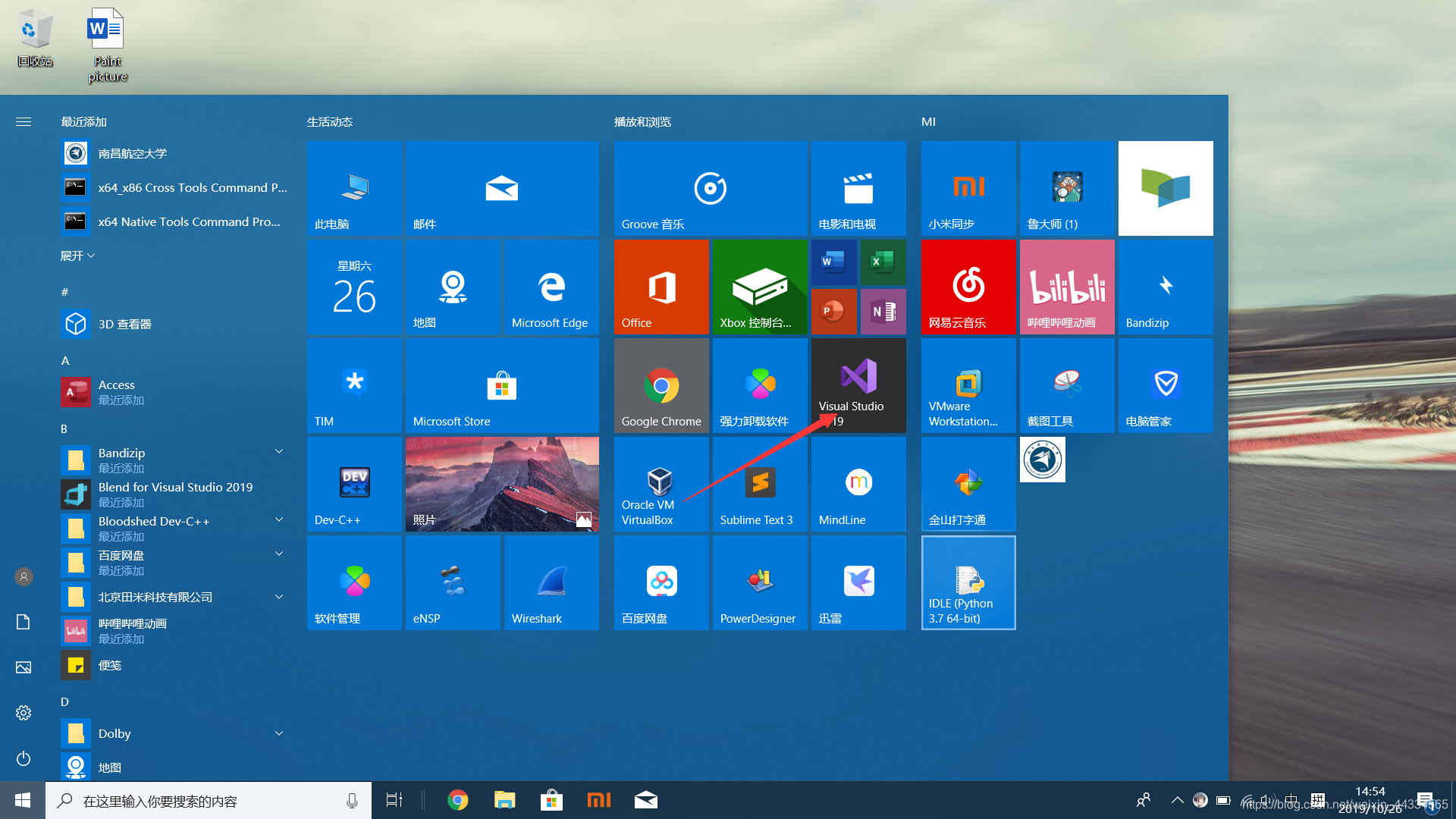Viewport: 1456px width, 819px height.
Task: Open Access in the app list
Action: tap(174, 392)
